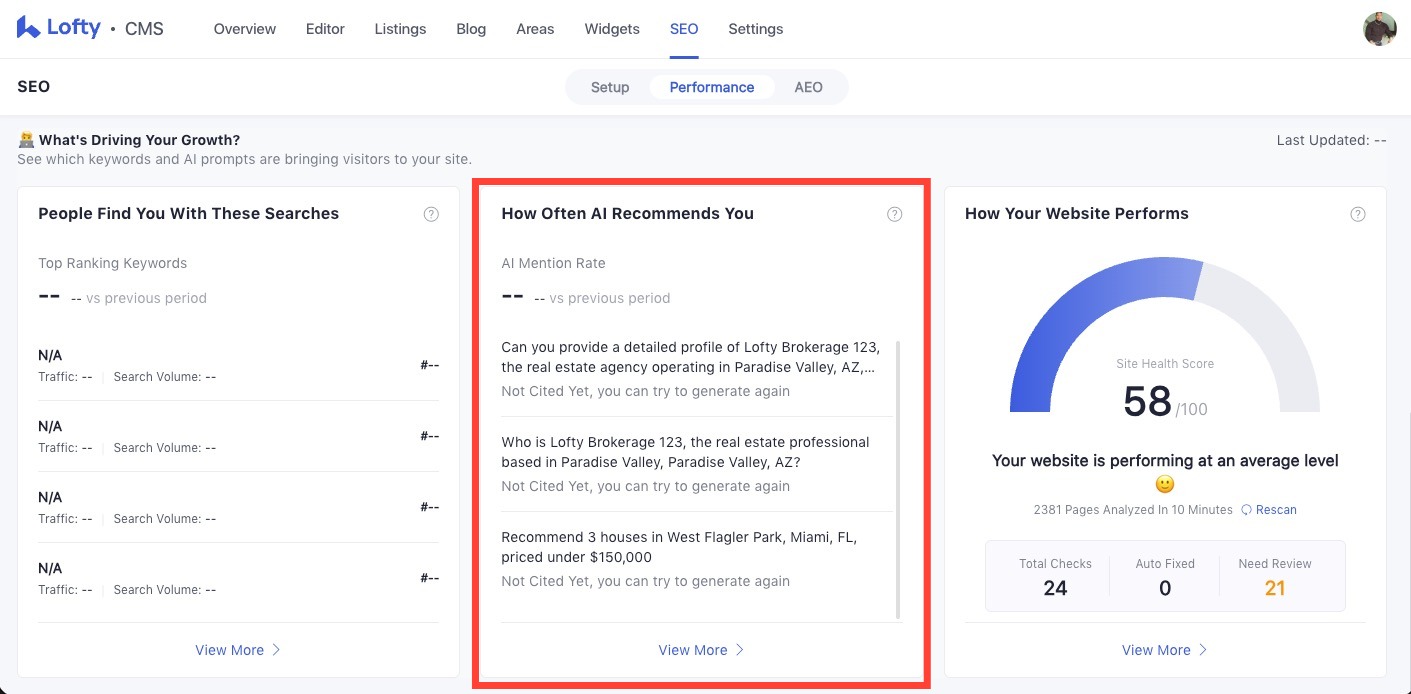Open the user profile avatar
Screen dimensions: 1411x694
(1379, 29)
